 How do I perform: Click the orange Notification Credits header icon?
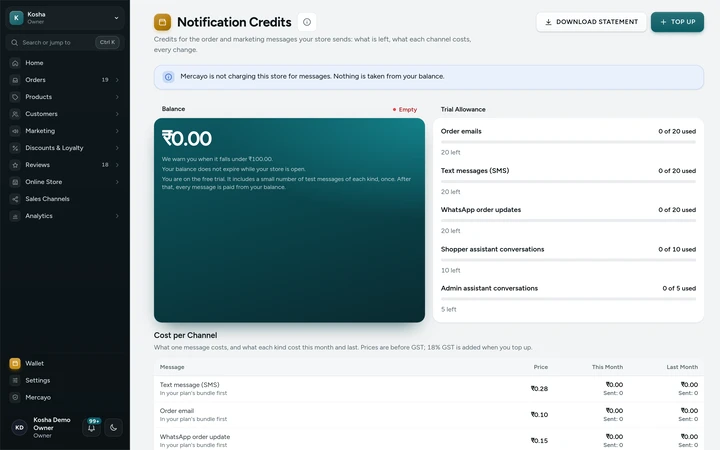tap(163, 22)
